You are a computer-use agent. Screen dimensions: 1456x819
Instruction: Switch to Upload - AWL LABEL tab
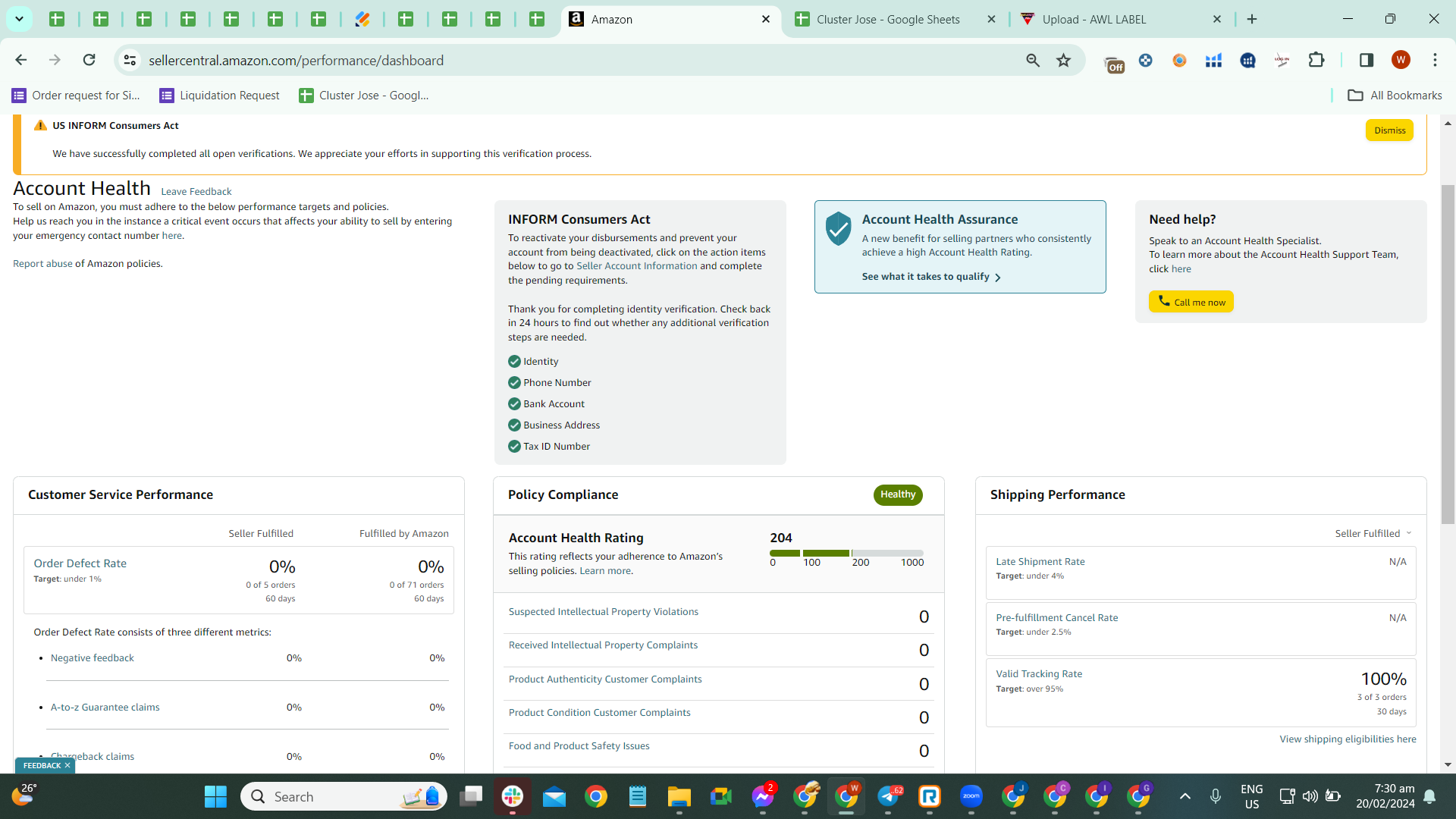coord(1094,19)
